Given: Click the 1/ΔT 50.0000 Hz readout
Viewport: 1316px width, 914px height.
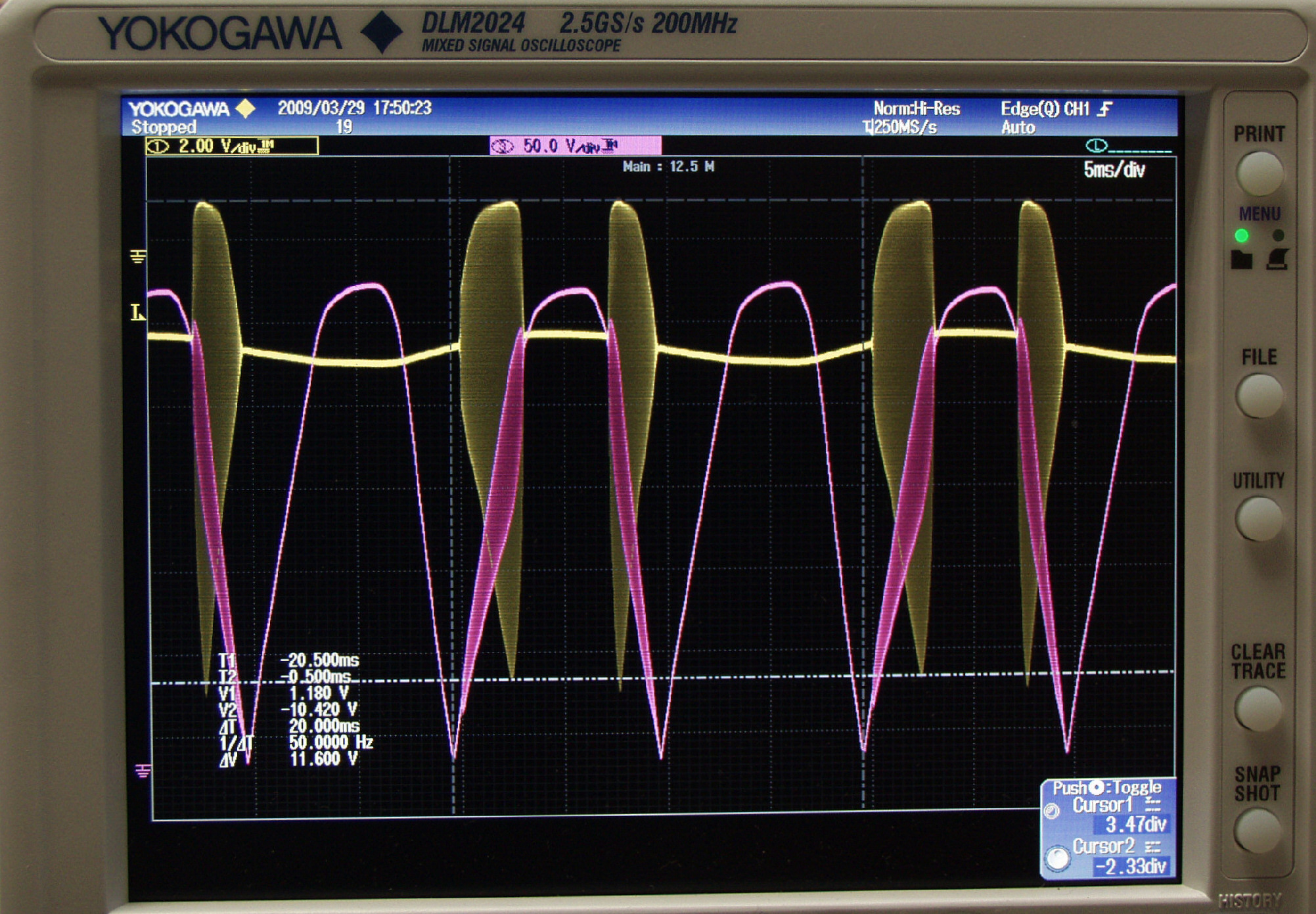Looking at the screenshot, I should click(x=330, y=743).
